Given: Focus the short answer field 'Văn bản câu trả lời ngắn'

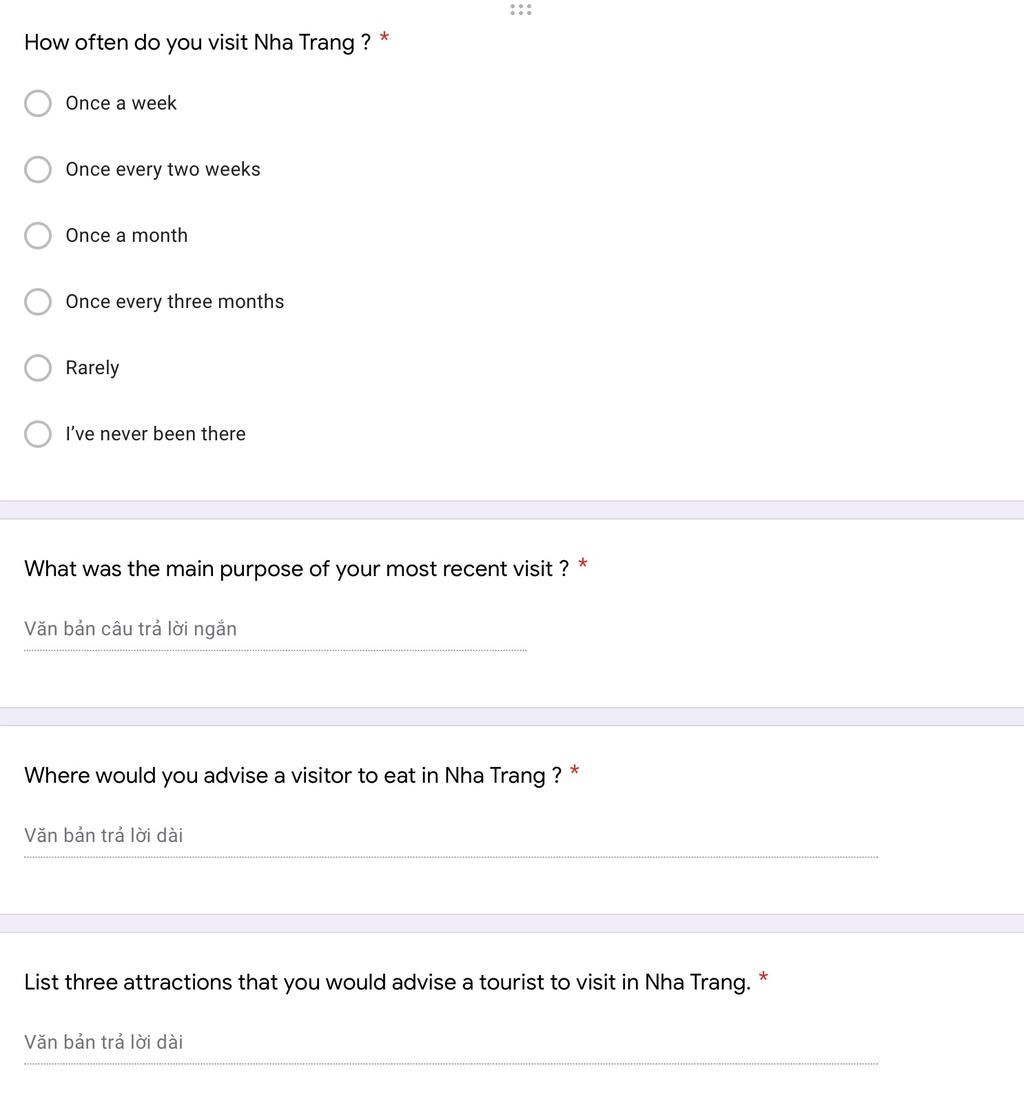Looking at the screenshot, I should (275, 629).
